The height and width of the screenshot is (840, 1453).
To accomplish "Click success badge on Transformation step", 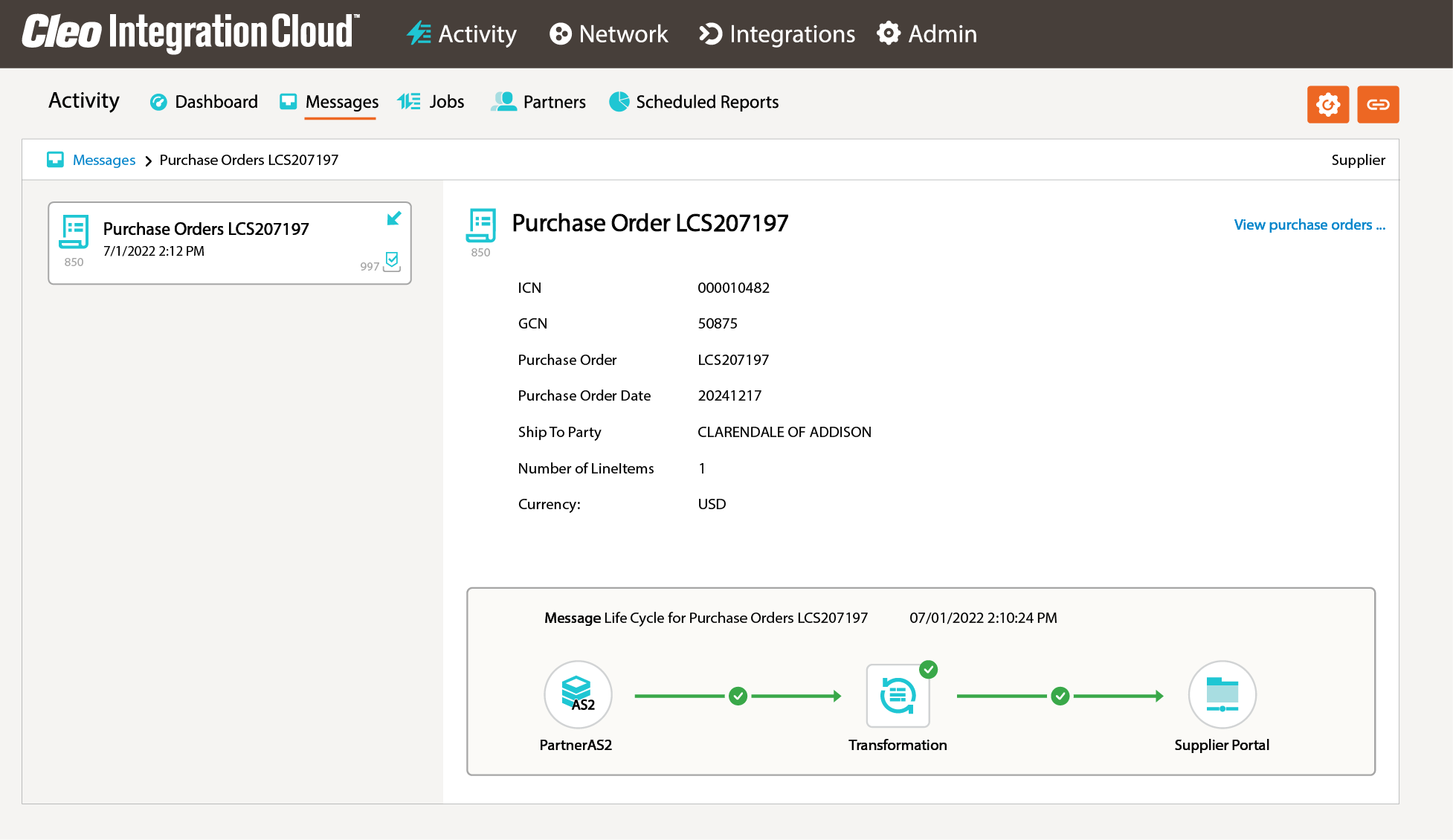I will point(929,668).
